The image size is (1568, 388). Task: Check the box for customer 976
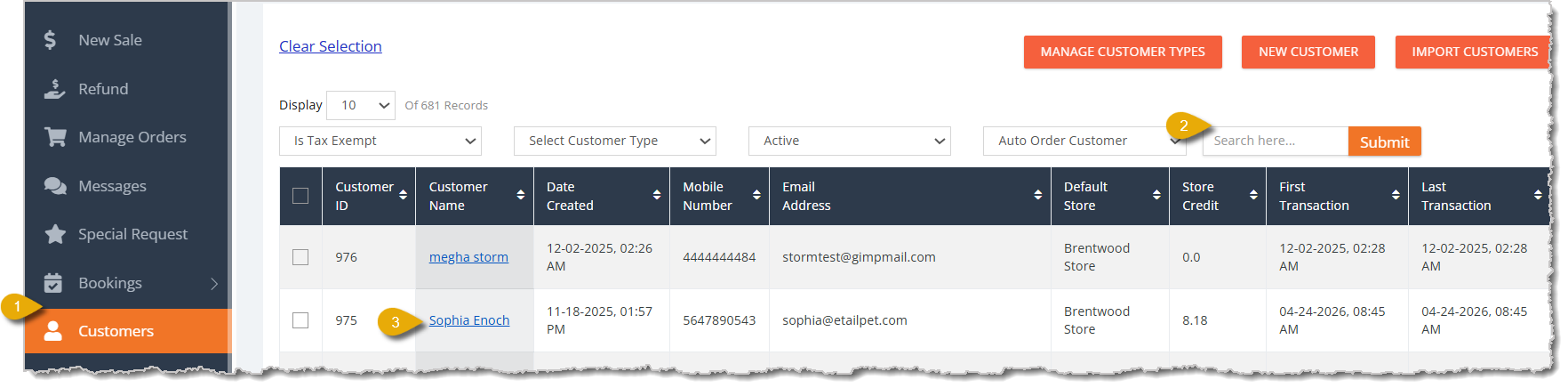(x=300, y=257)
